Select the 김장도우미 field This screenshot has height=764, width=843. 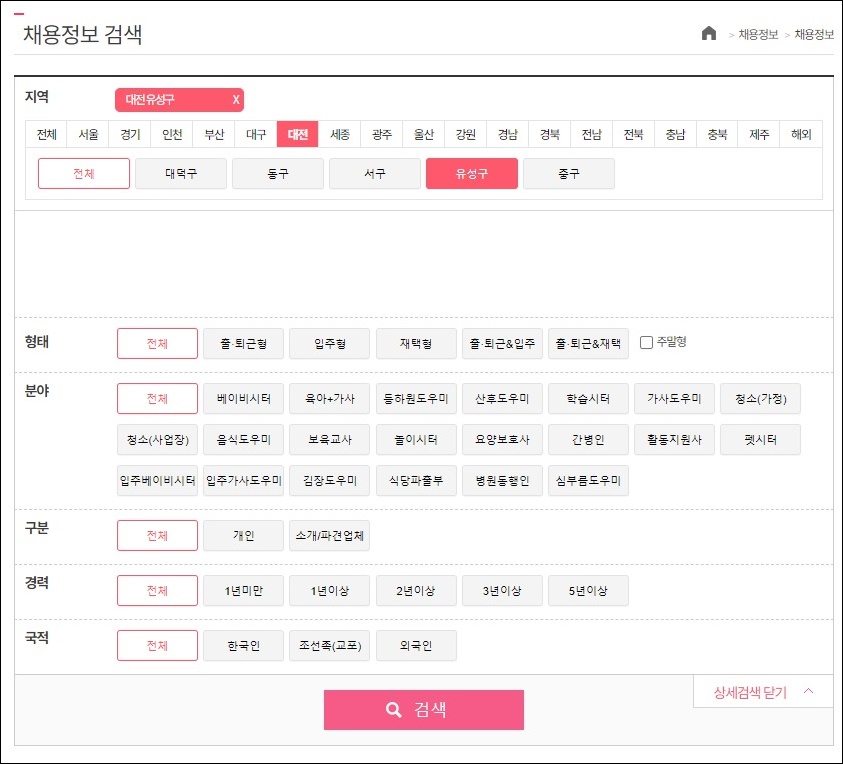[x=330, y=481]
